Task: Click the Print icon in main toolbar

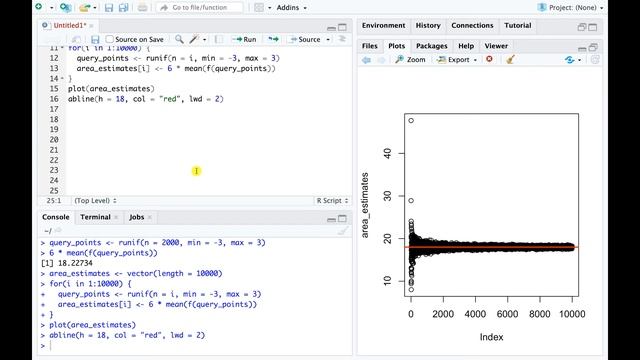Action: 142,7
